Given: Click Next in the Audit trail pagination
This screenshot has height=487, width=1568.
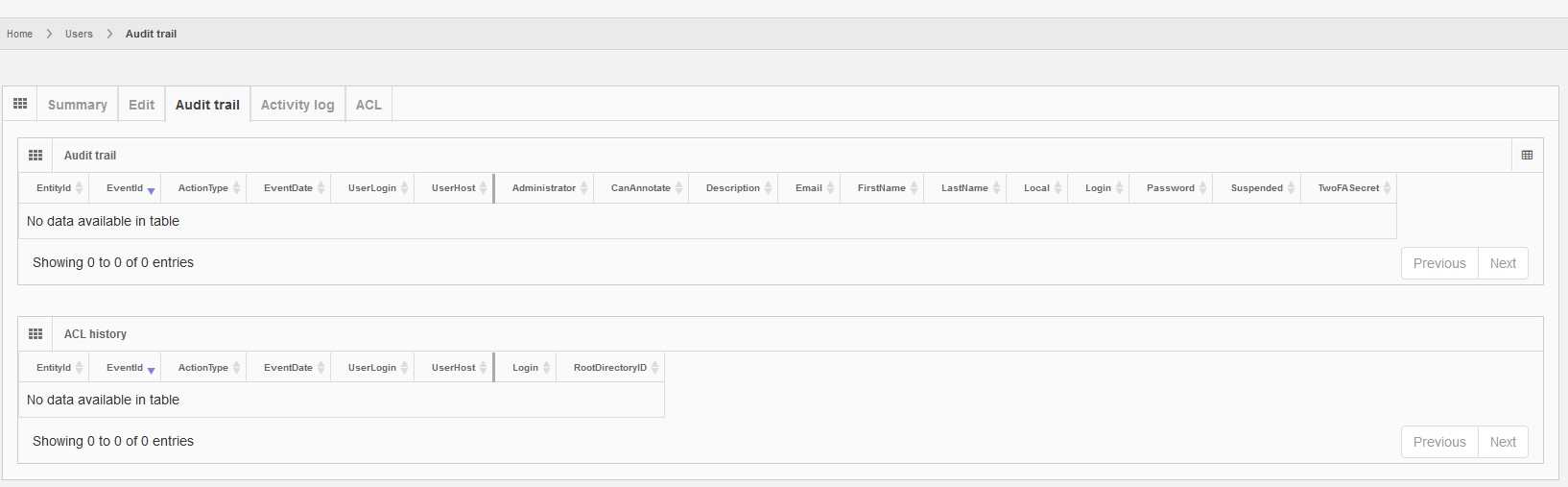Looking at the screenshot, I should click(x=1503, y=263).
